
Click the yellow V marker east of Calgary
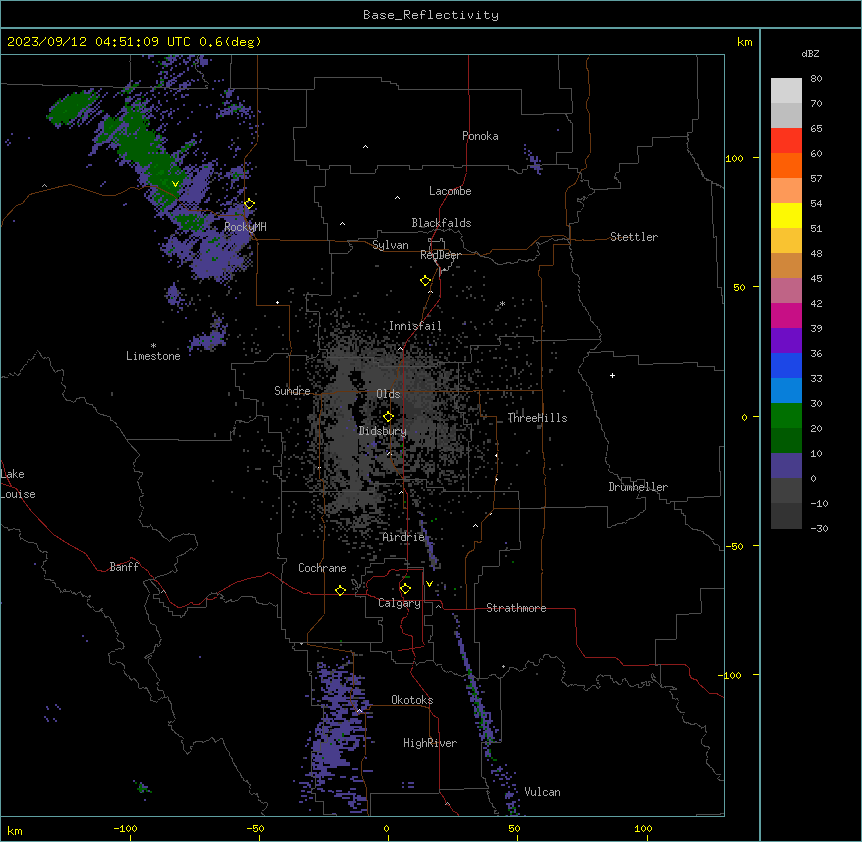click(x=429, y=584)
